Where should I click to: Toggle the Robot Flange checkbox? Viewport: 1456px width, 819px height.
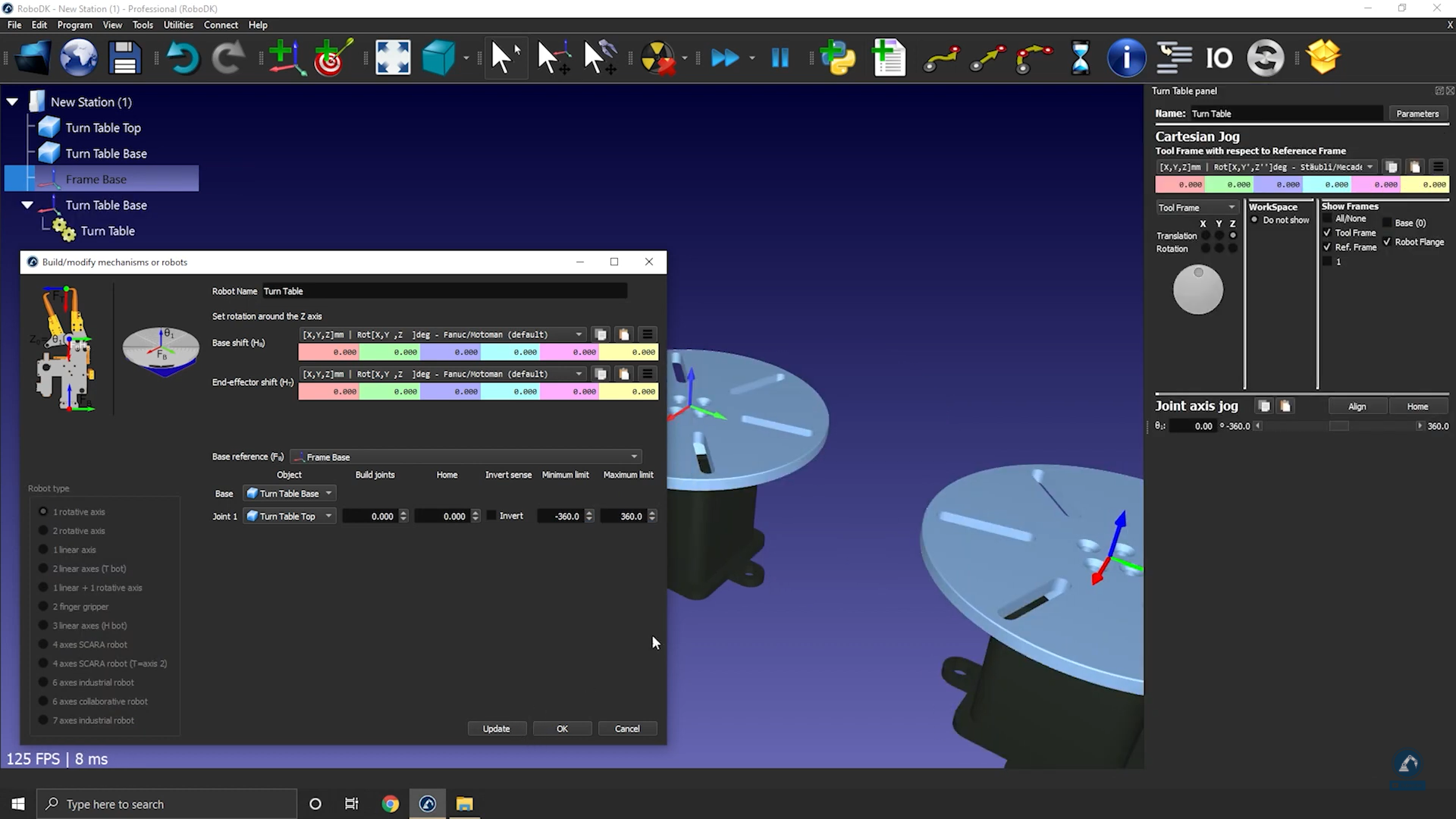[1387, 242]
